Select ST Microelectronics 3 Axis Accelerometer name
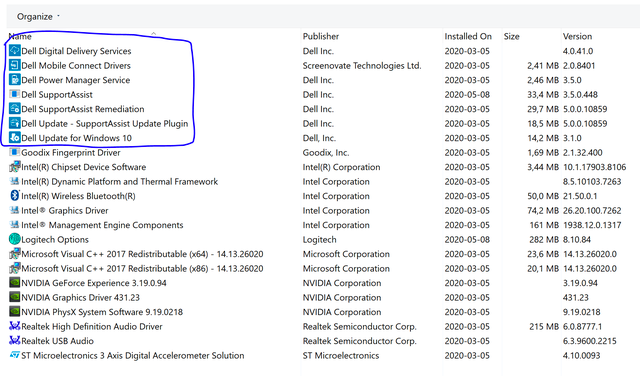This screenshot has width=640, height=376. [133, 356]
